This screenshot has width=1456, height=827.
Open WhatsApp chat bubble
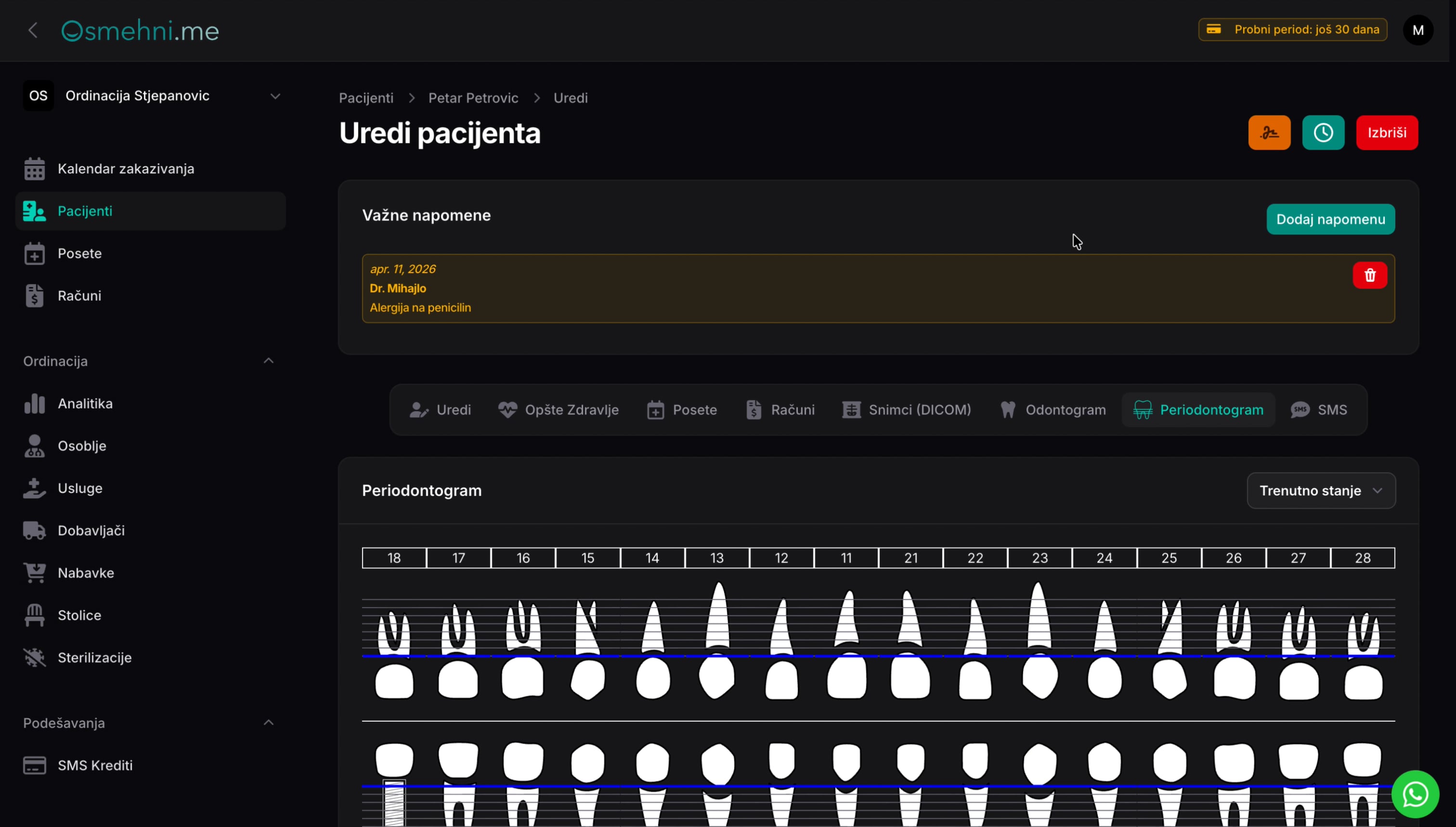click(1415, 793)
